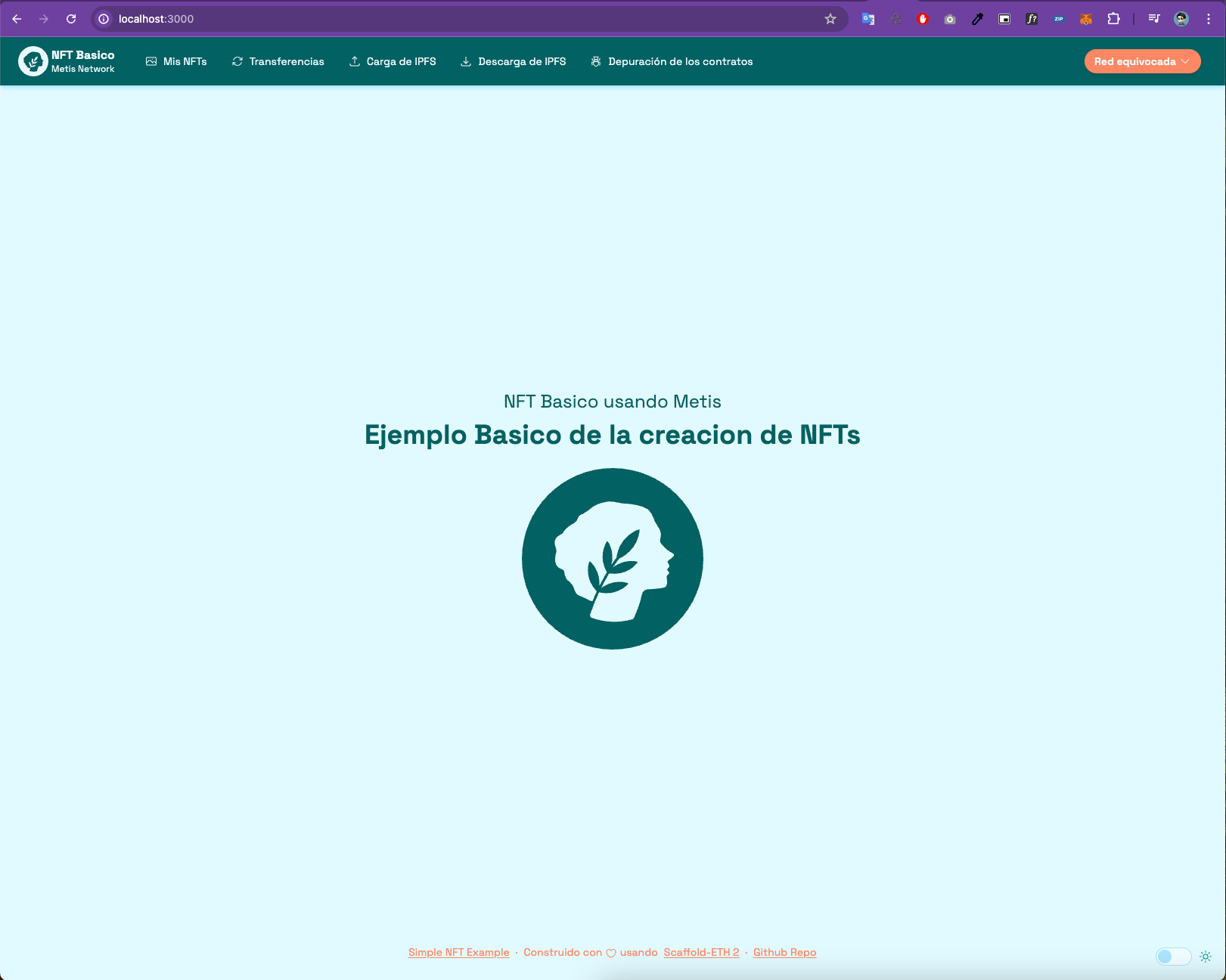Click the localhost:3000 address bar
Image resolution: width=1226 pixels, height=980 pixels.
(x=469, y=19)
